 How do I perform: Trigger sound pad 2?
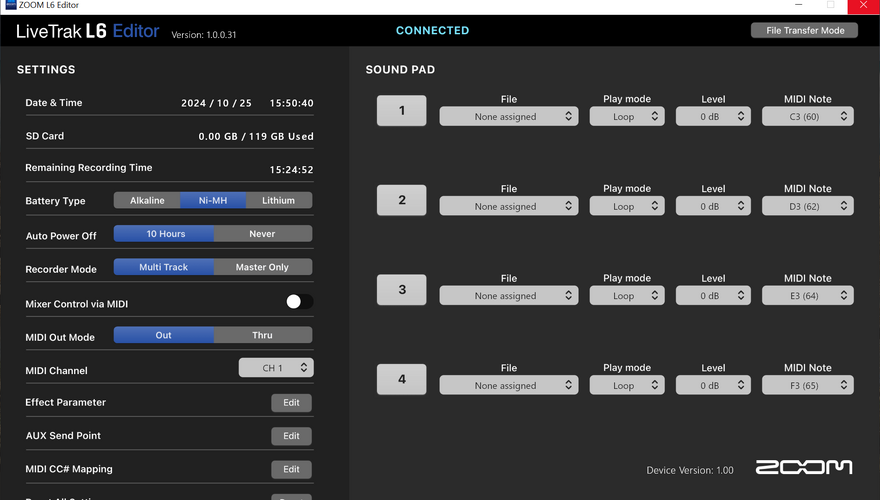pos(401,200)
